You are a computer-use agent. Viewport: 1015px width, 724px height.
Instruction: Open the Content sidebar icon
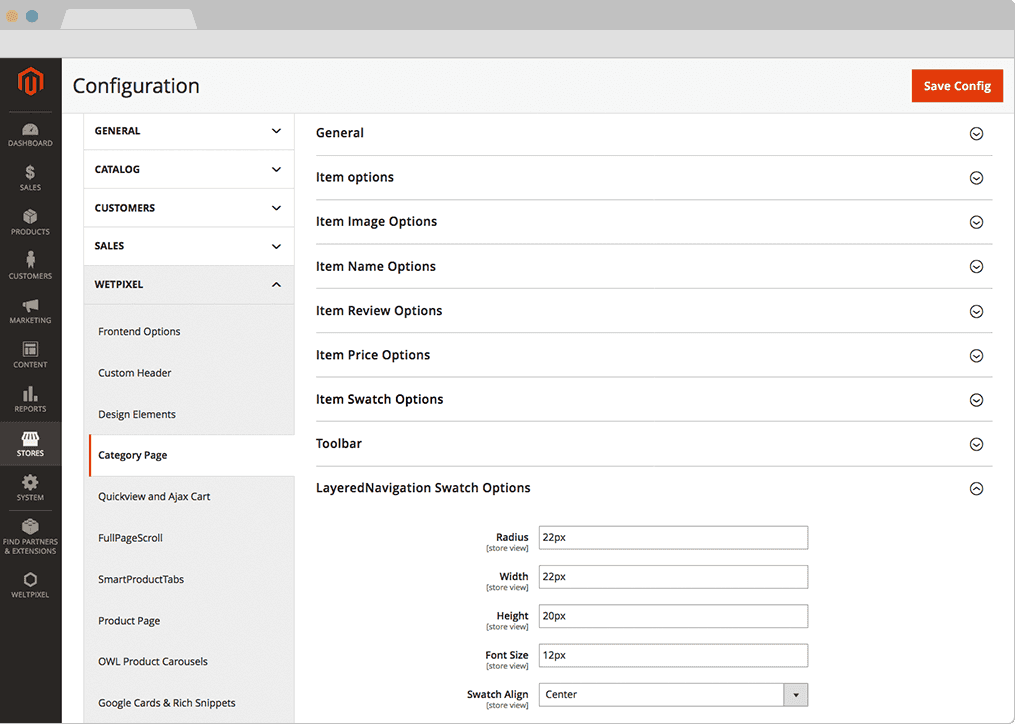[x=30, y=354]
